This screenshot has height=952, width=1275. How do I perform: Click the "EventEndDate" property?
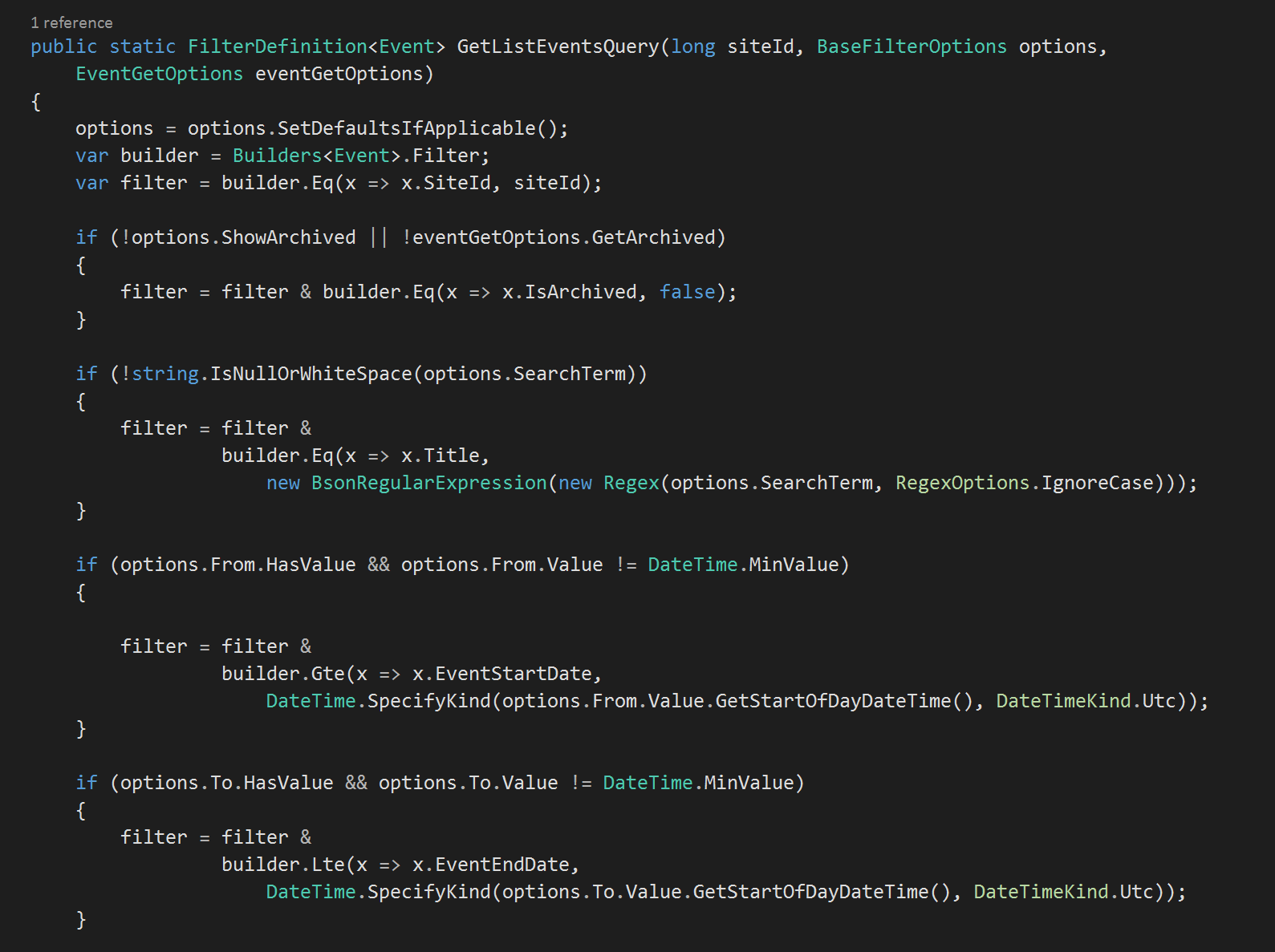(x=502, y=865)
